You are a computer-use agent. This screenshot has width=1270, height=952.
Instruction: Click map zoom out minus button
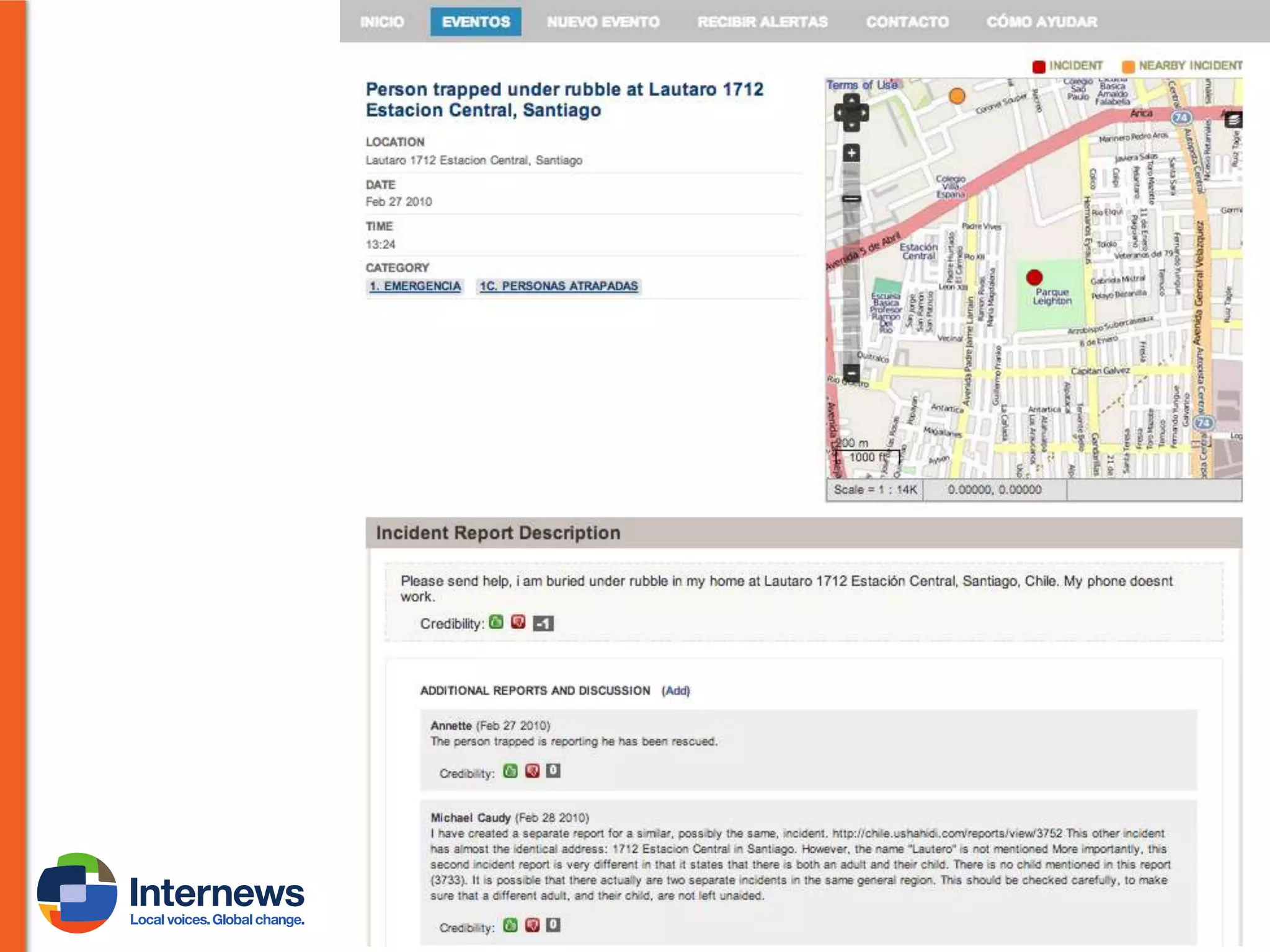[x=851, y=374]
